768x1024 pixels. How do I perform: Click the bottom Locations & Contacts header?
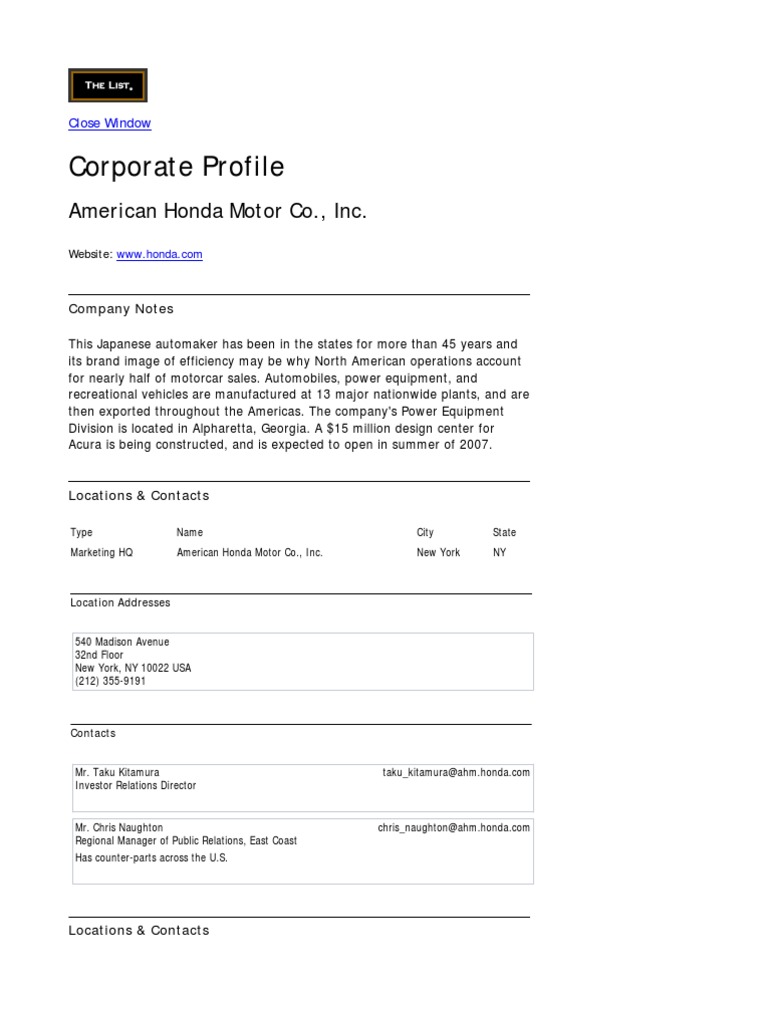pyautogui.click(x=139, y=930)
